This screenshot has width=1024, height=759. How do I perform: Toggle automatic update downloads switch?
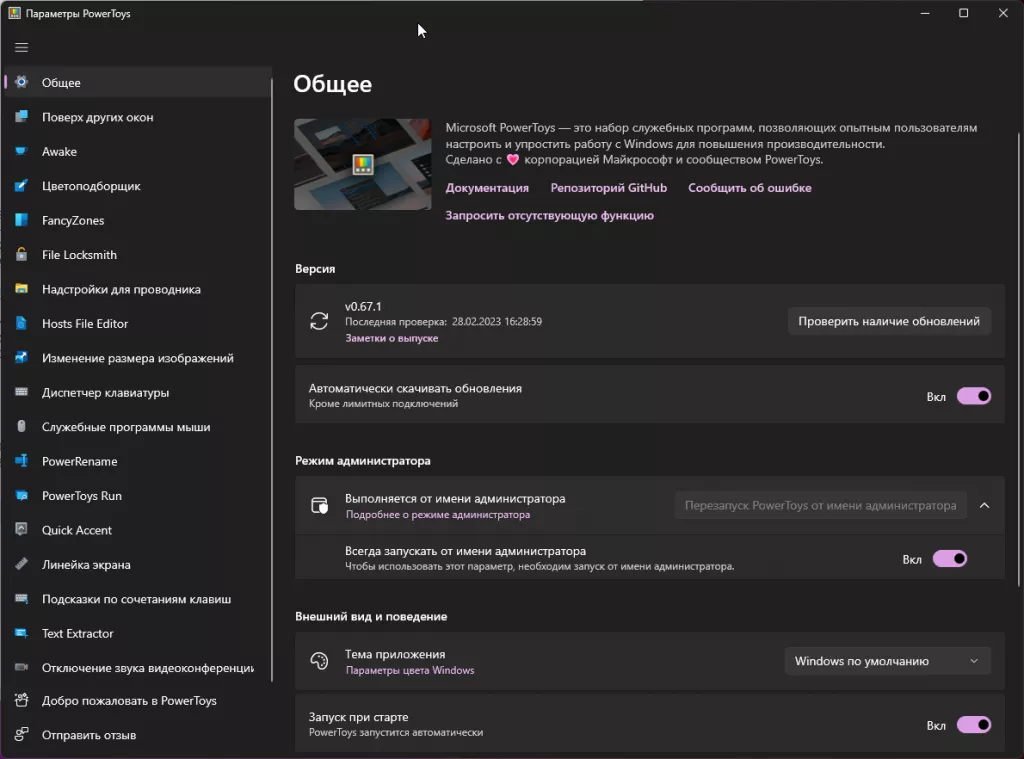click(x=974, y=396)
